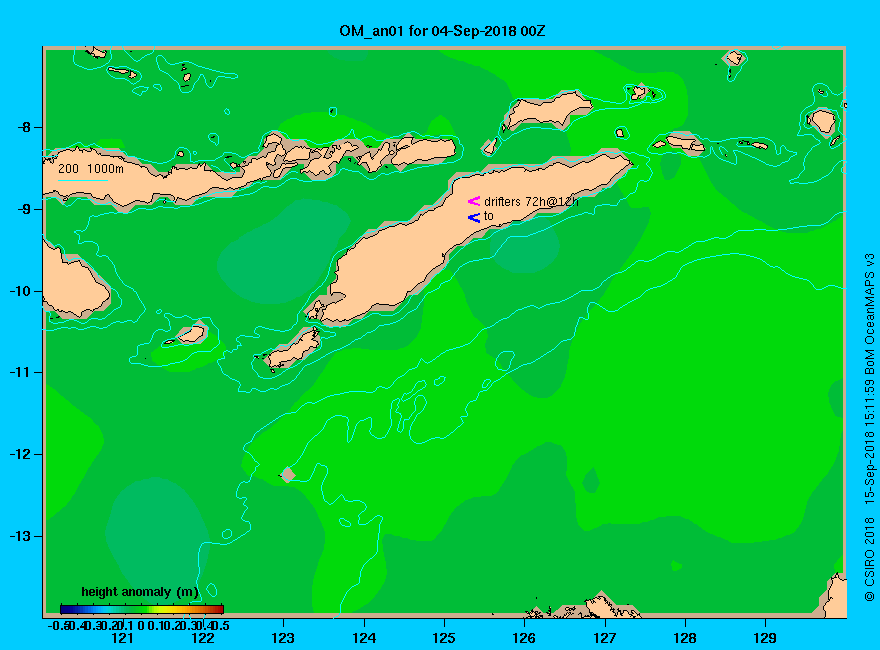Screen dimensions: 880x650
Task: Click the 'height anomaly (m)' colorbar title
Action: click(x=139, y=592)
